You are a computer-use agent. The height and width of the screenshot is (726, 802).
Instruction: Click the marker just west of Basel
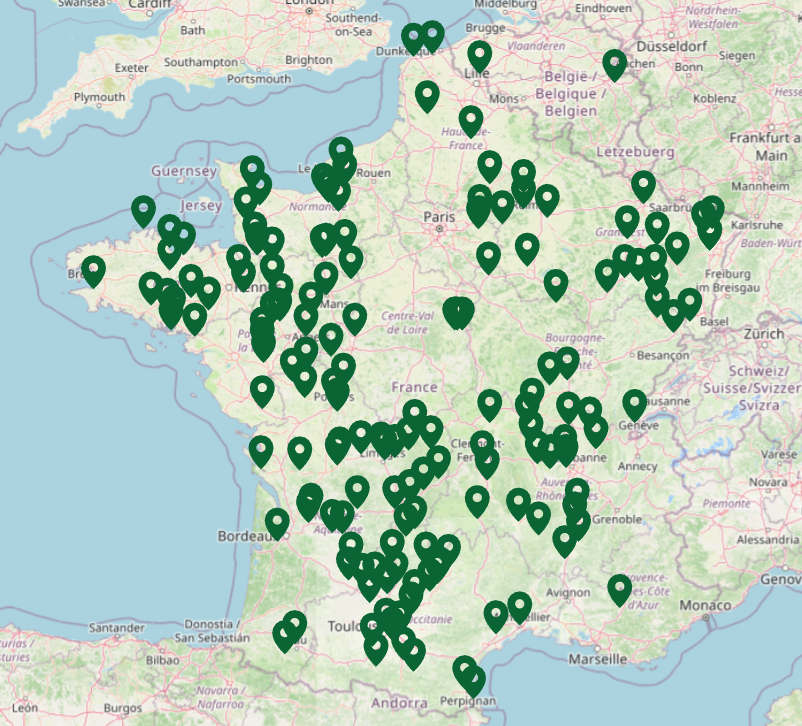[x=689, y=302]
